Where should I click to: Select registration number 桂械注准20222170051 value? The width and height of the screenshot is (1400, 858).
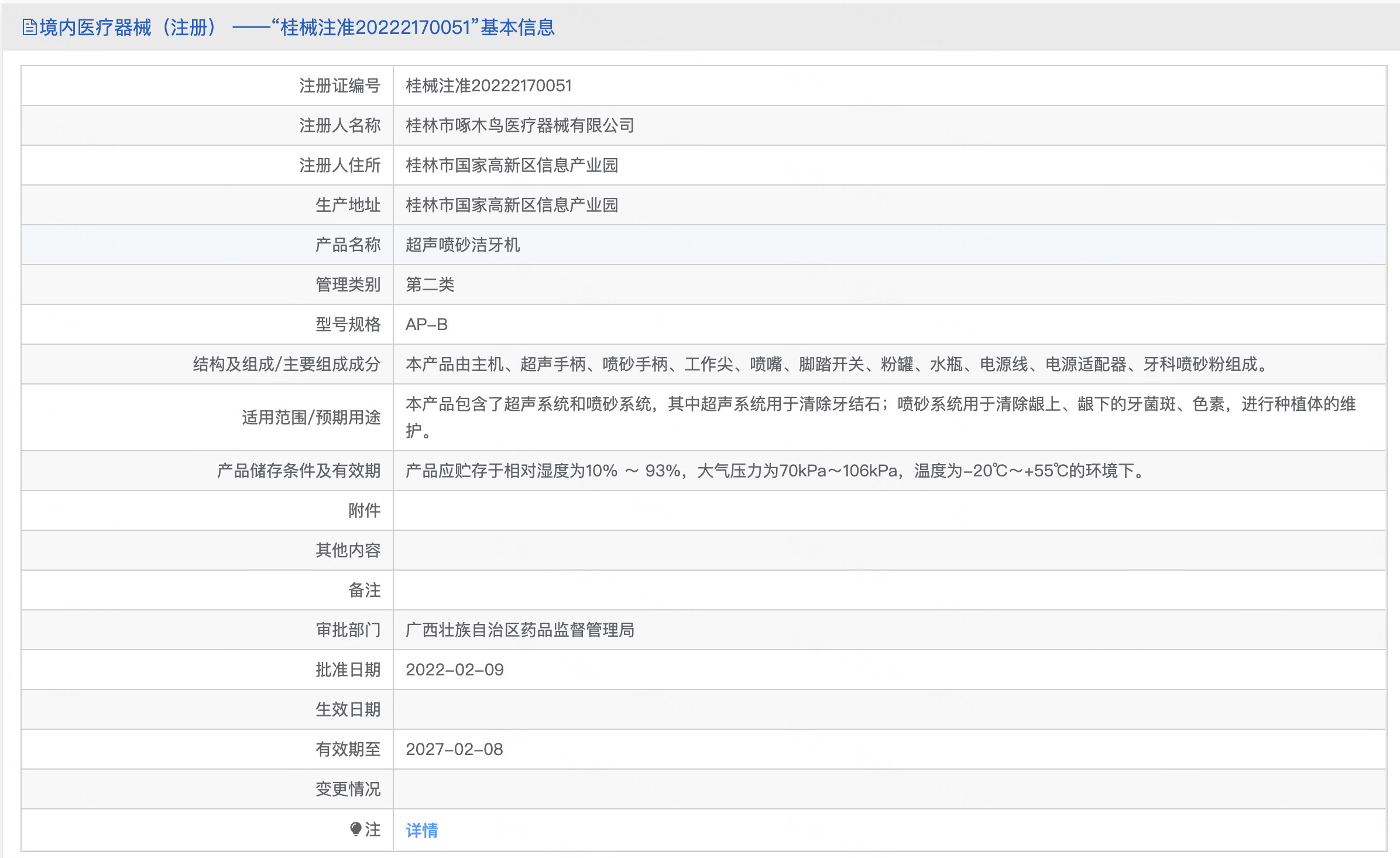pos(489,86)
